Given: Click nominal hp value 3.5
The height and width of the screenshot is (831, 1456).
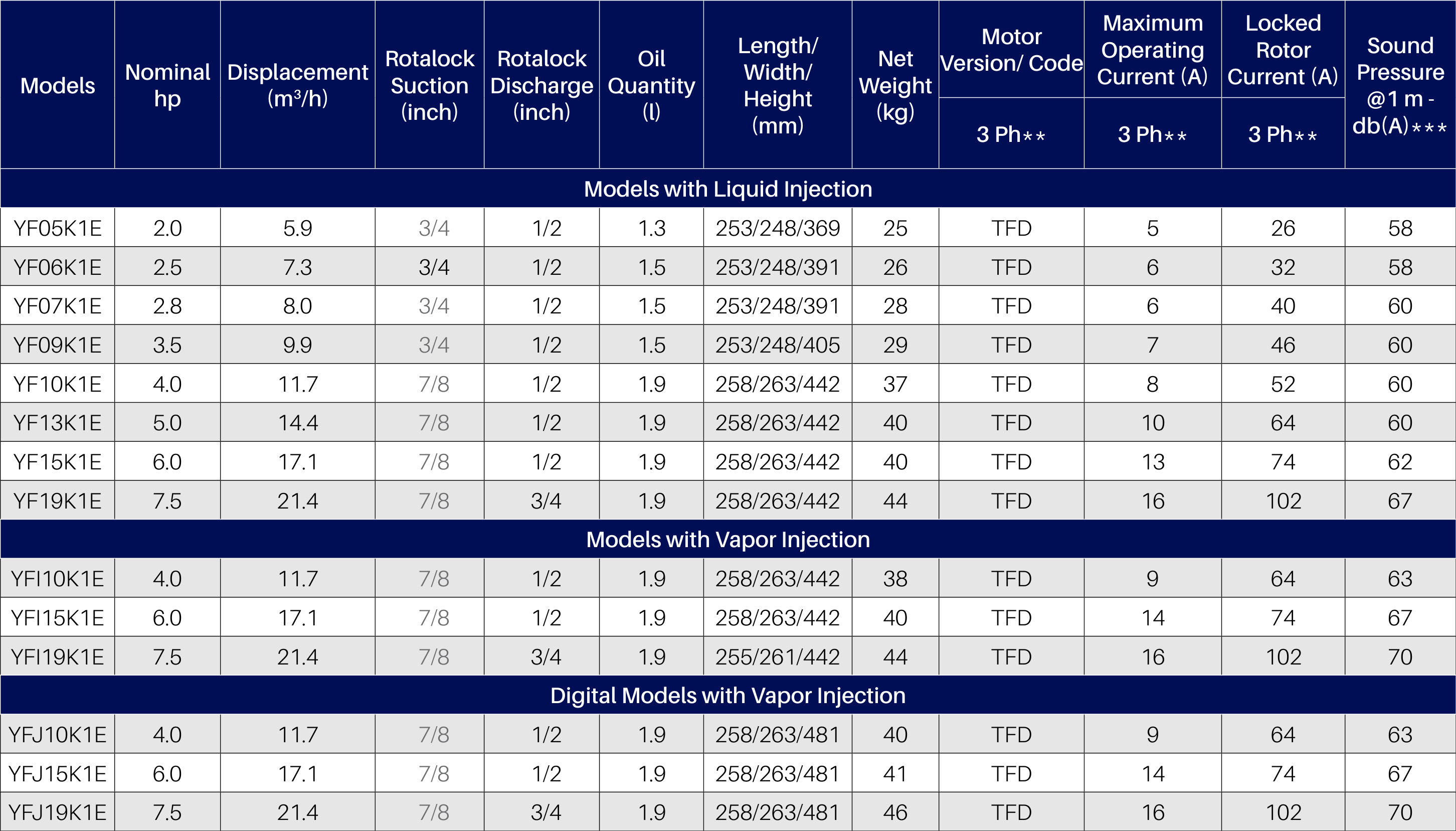Looking at the screenshot, I should tap(167, 345).
